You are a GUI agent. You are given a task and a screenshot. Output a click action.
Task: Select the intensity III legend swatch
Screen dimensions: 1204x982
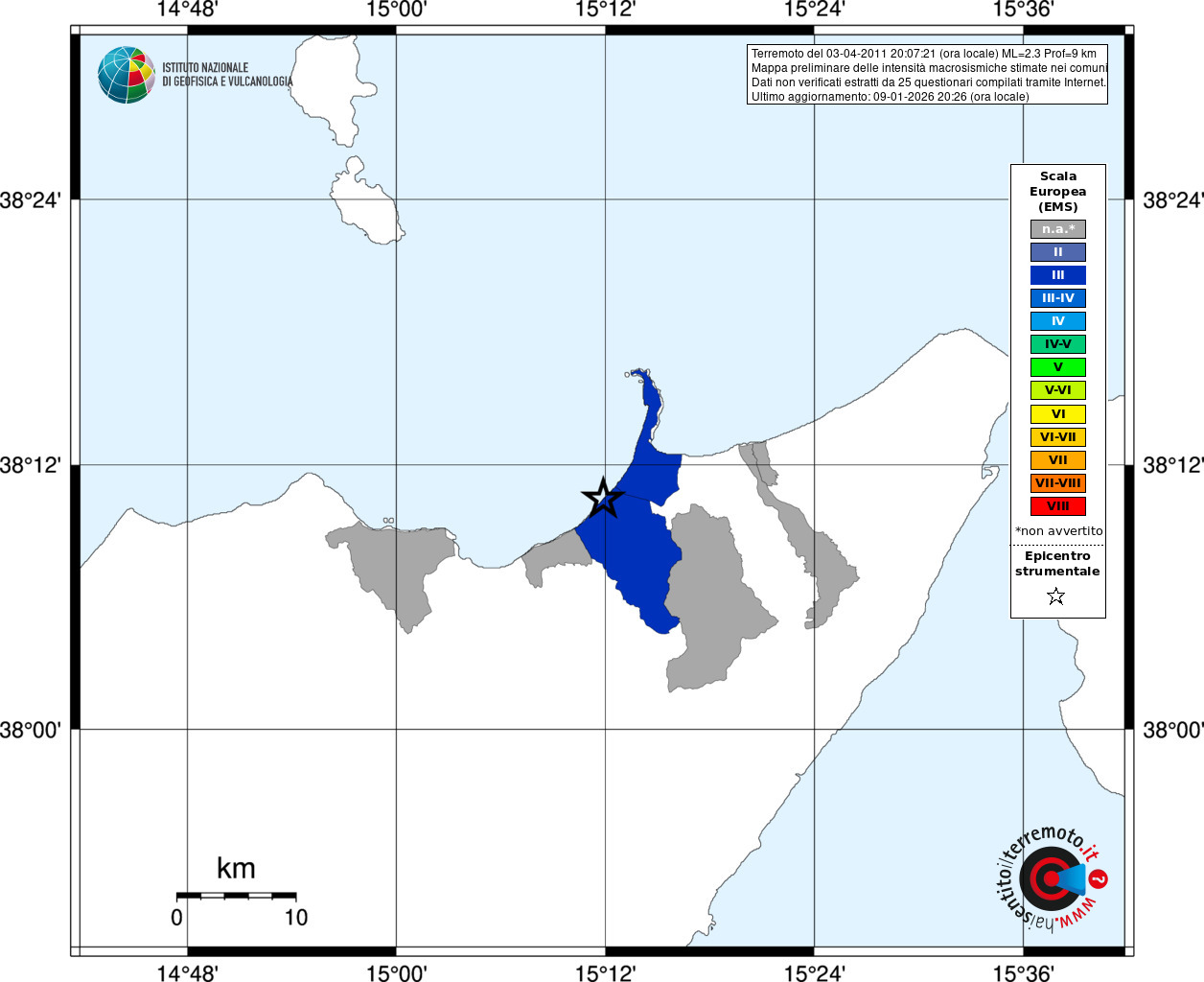coord(1058,275)
